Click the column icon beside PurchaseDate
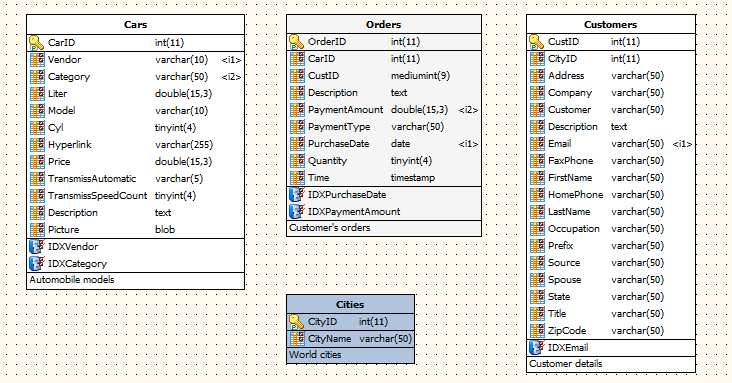This screenshot has height=383, width=732. pyautogui.click(x=297, y=144)
